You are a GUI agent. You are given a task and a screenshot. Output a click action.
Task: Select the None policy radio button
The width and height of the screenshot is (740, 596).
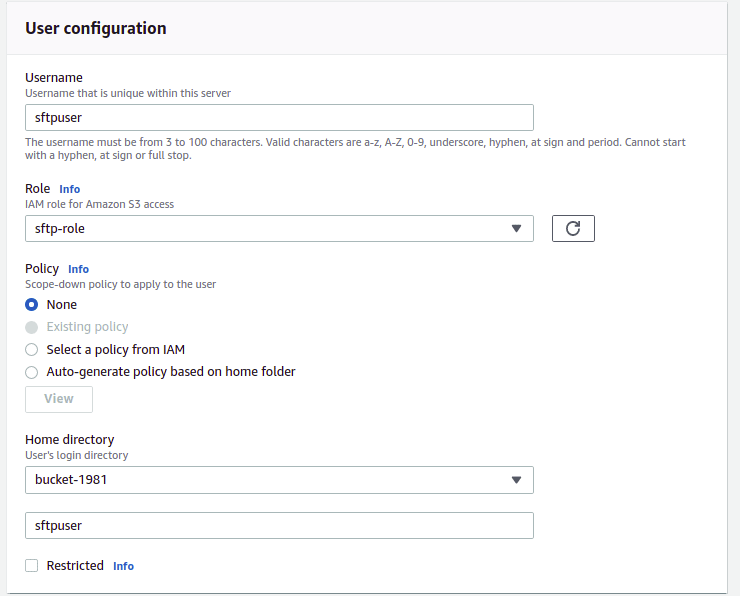click(32, 305)
